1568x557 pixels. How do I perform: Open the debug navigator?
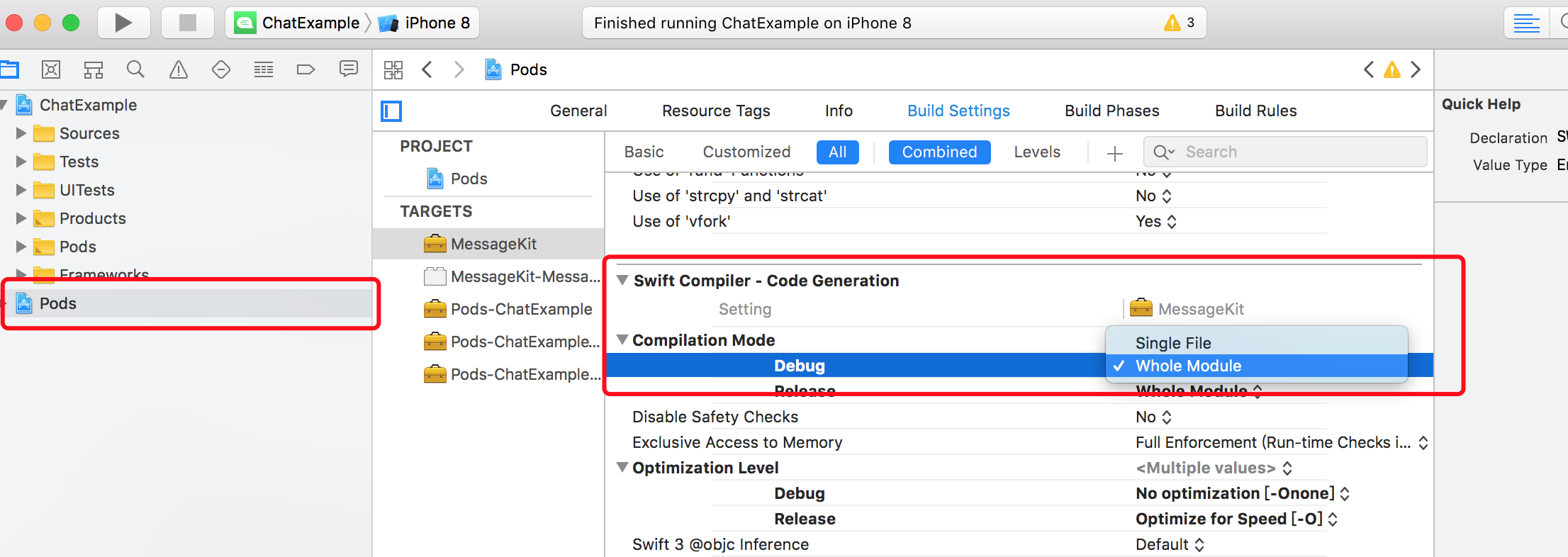point(264,69)
